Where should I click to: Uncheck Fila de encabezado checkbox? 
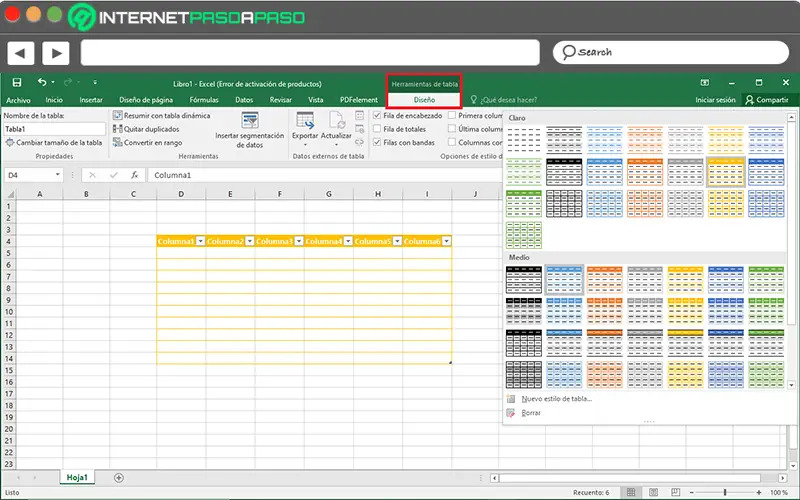point(376,116)
